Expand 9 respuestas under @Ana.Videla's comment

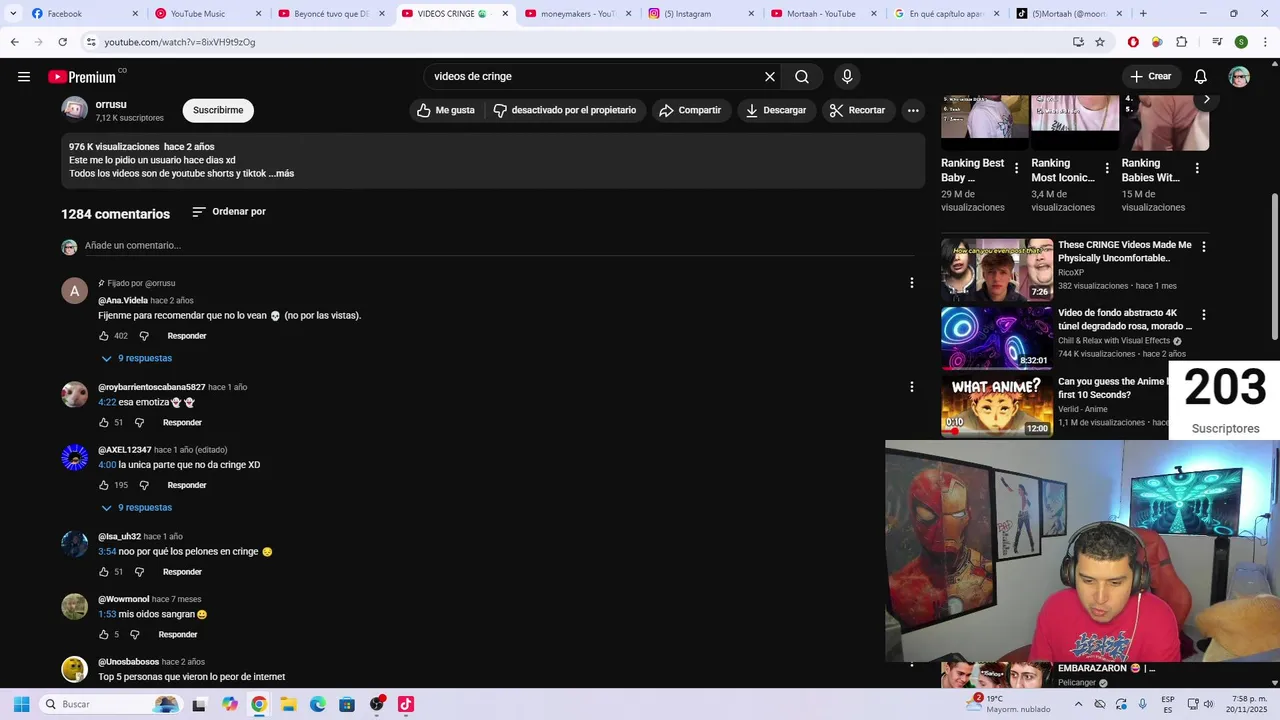tap(136, 358)
